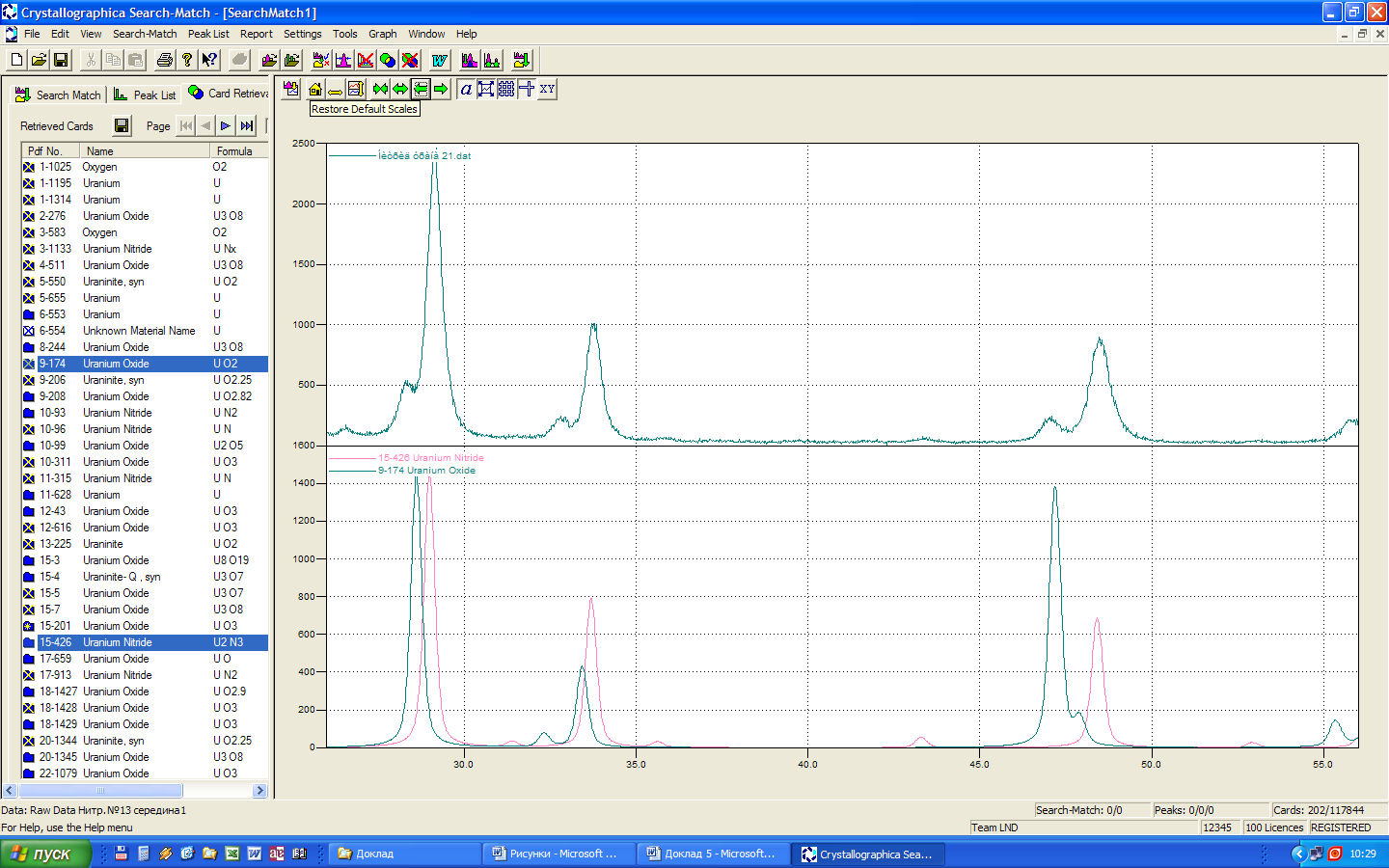Toggle graph annotations with the italic 'a' button

466,89
